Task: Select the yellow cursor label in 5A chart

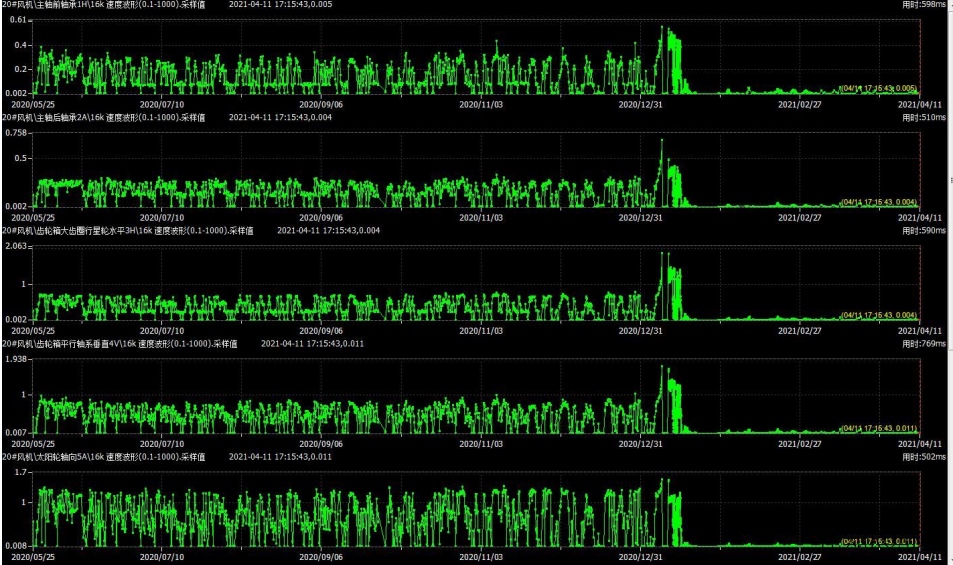Action: [877, 541]
